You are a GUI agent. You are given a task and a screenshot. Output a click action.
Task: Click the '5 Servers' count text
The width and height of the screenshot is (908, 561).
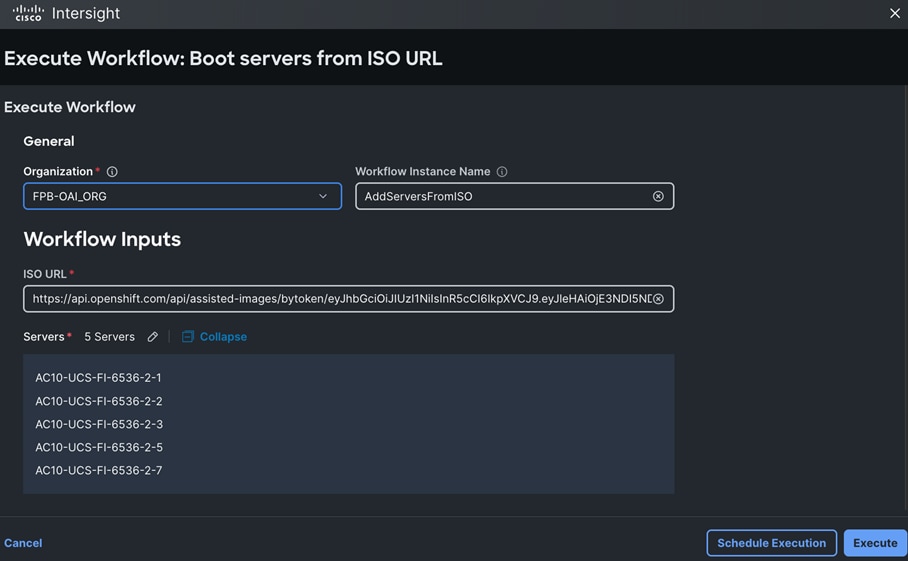(109, 337)
